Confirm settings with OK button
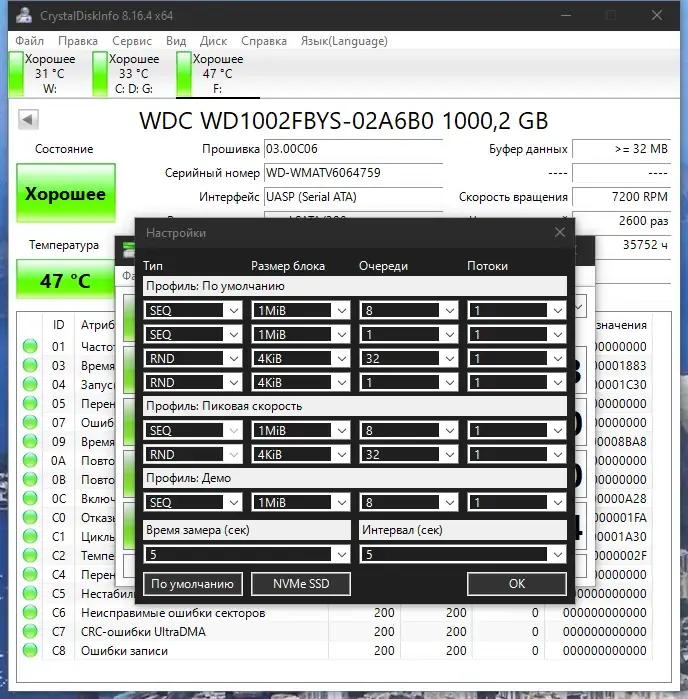The image size is (688, 699). point(517,584)
